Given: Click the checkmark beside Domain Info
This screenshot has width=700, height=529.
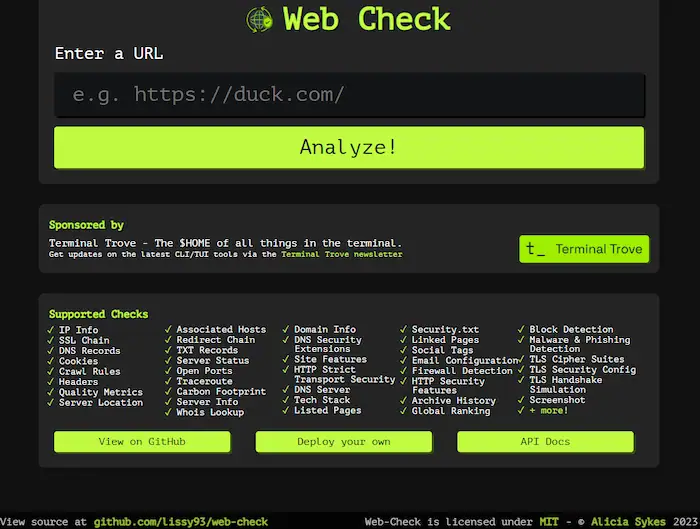Looking at the screenshot, I should click(287, 330).
